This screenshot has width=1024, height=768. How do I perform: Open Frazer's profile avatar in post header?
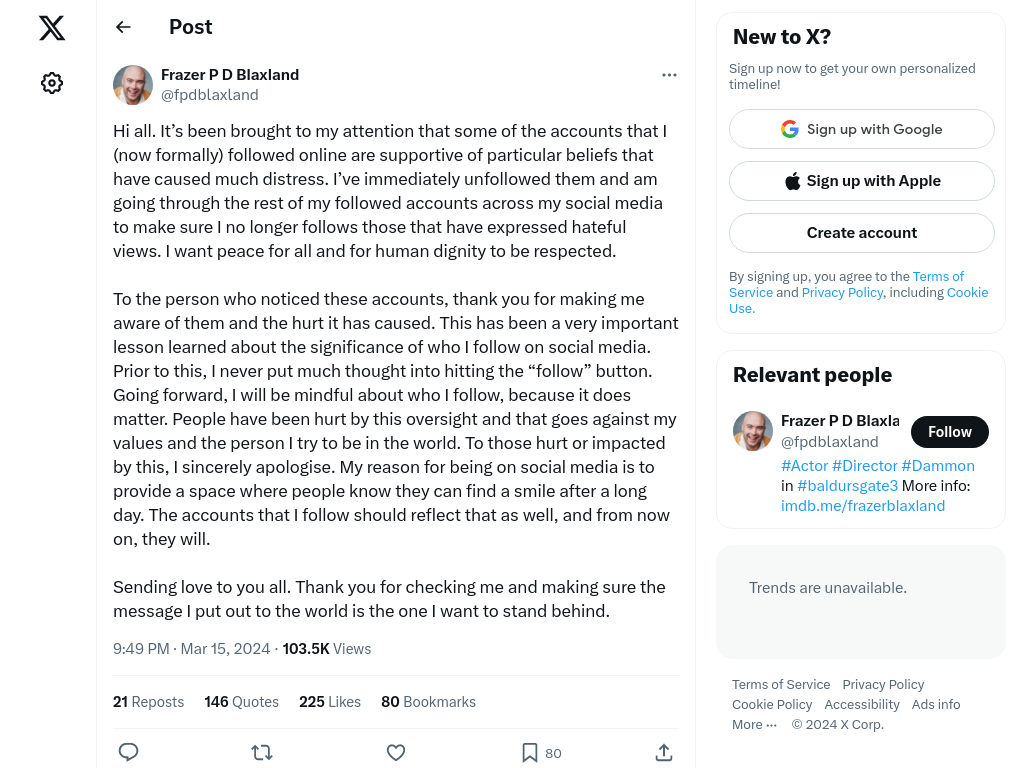point(133,85)
